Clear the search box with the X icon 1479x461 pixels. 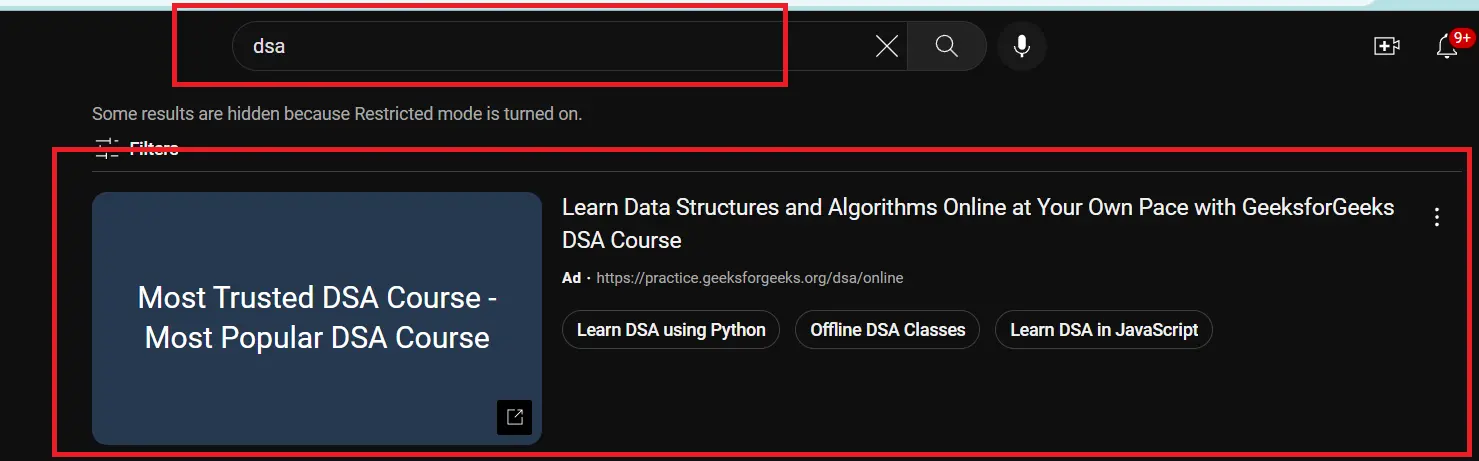click(x=886, y=46)
